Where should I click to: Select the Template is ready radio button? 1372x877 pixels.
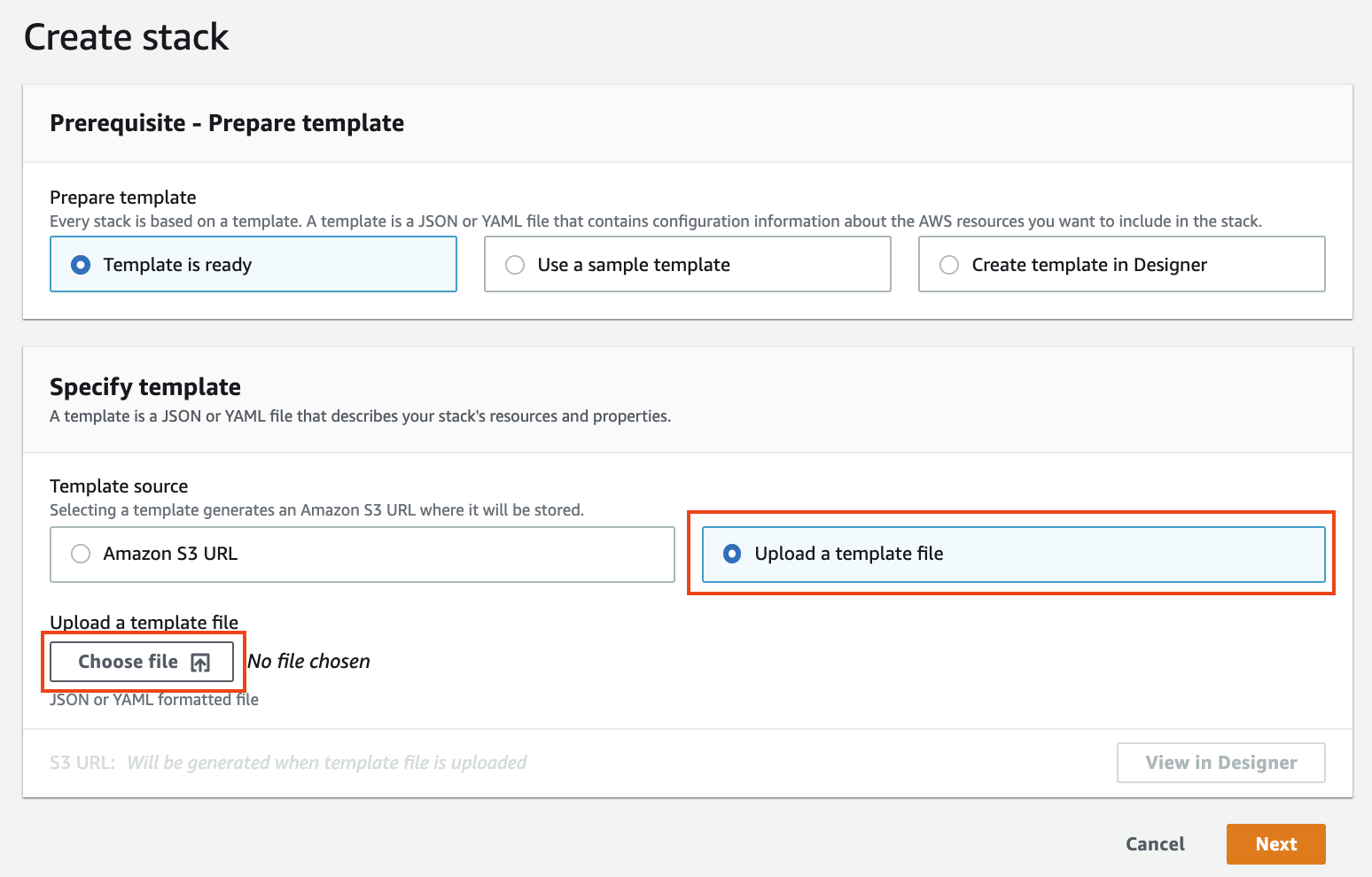(x=81, y=265)
